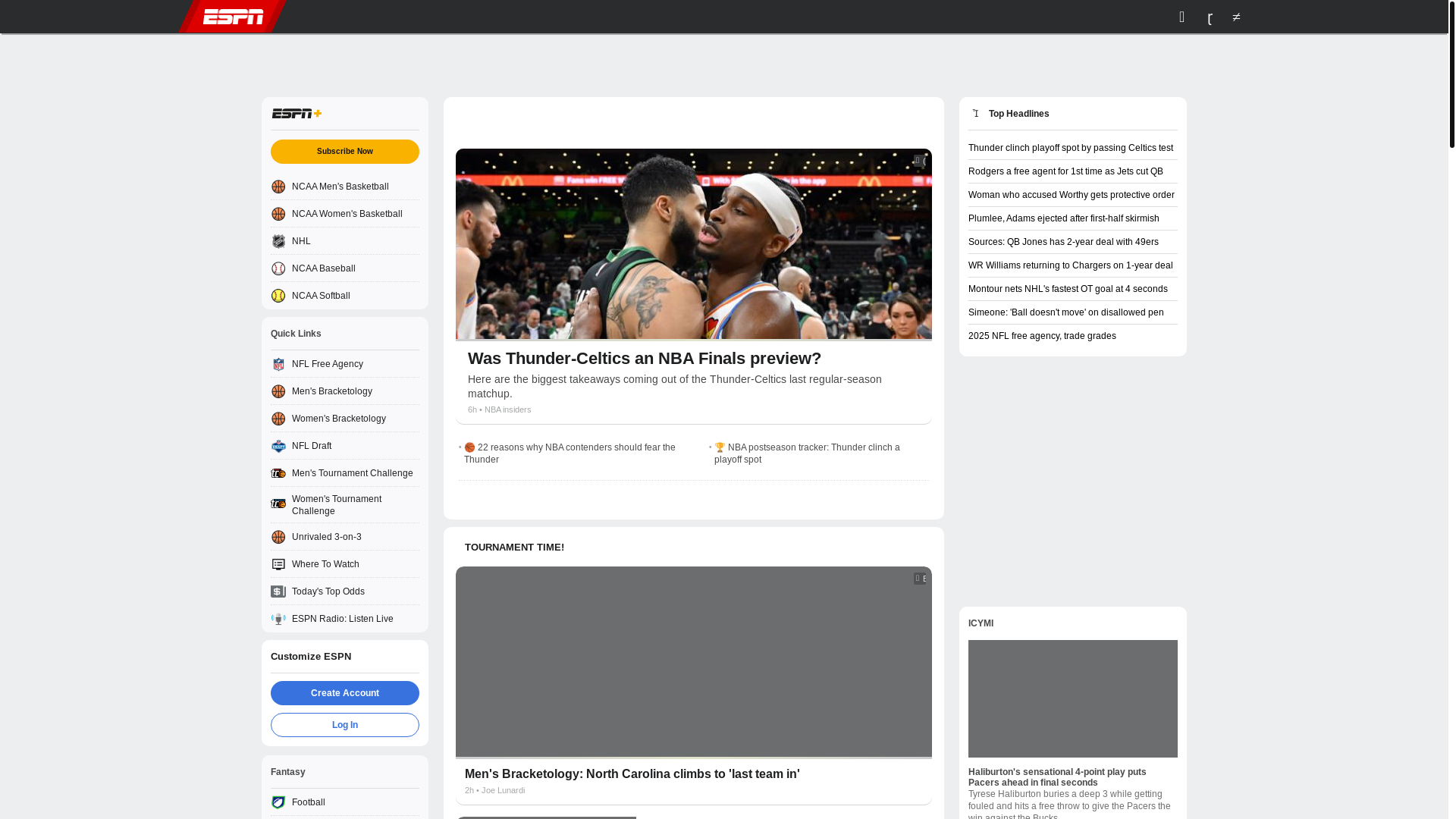Open 'Was Thunder-Celtics an NBA Finals preview?' headline
Viewport: 1456px width, 819px height.
[645, 359]
